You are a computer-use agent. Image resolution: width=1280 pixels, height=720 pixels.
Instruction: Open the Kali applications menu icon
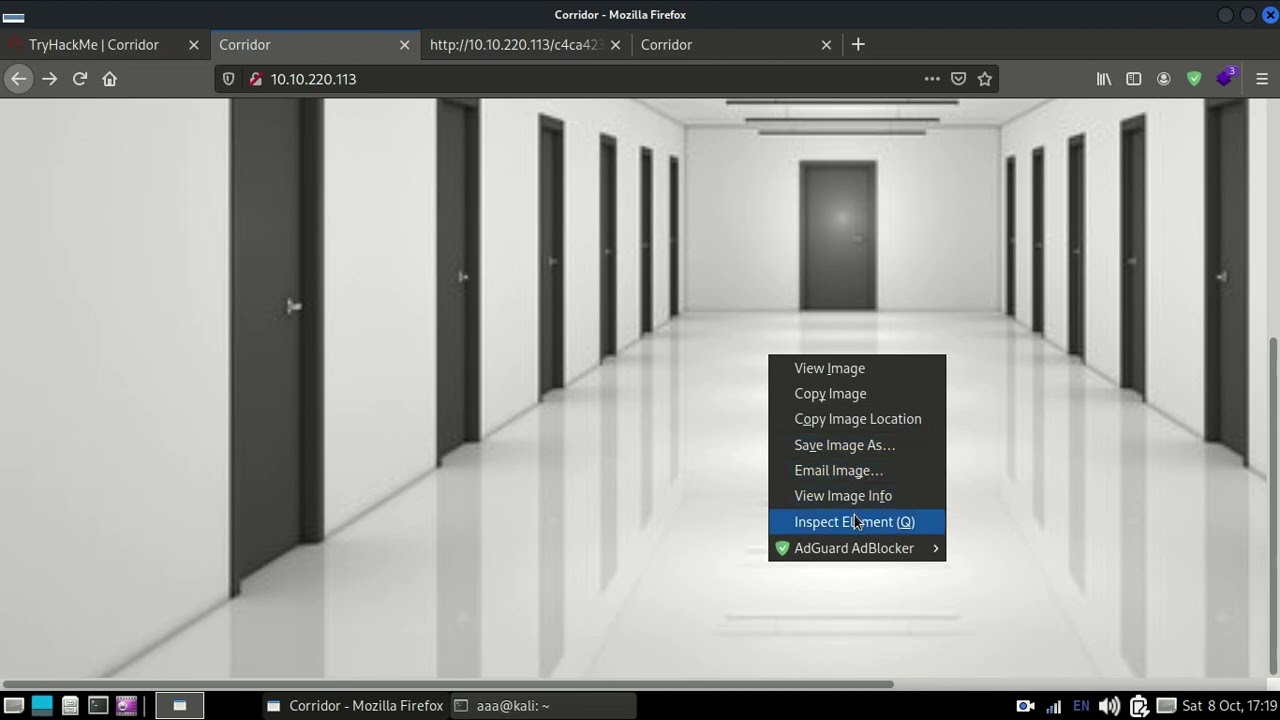point(14,705)
